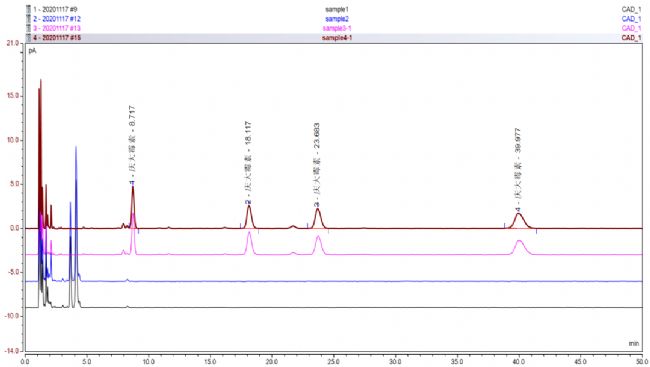650x367 pixels.
Task: Click the CAD_1 channel label for sample4-1
Action: tap(631, 38)
